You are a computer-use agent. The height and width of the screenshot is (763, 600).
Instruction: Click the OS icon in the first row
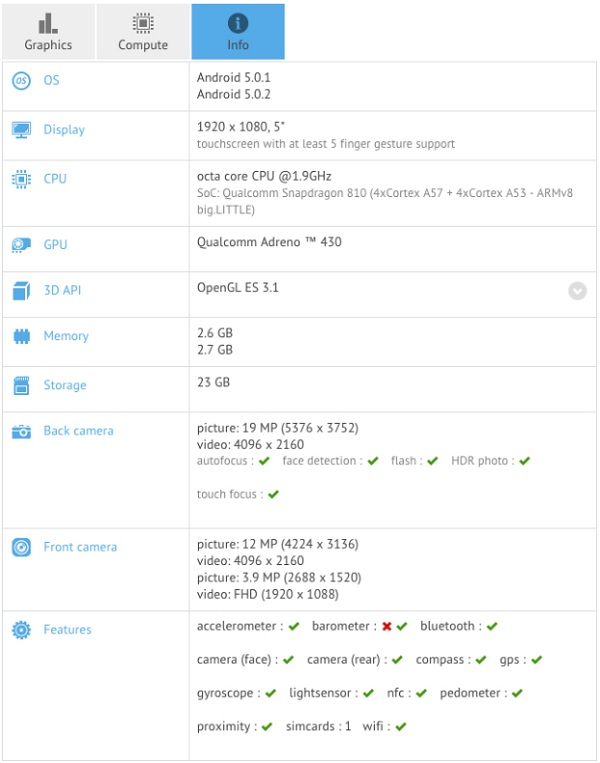[21, 80]
